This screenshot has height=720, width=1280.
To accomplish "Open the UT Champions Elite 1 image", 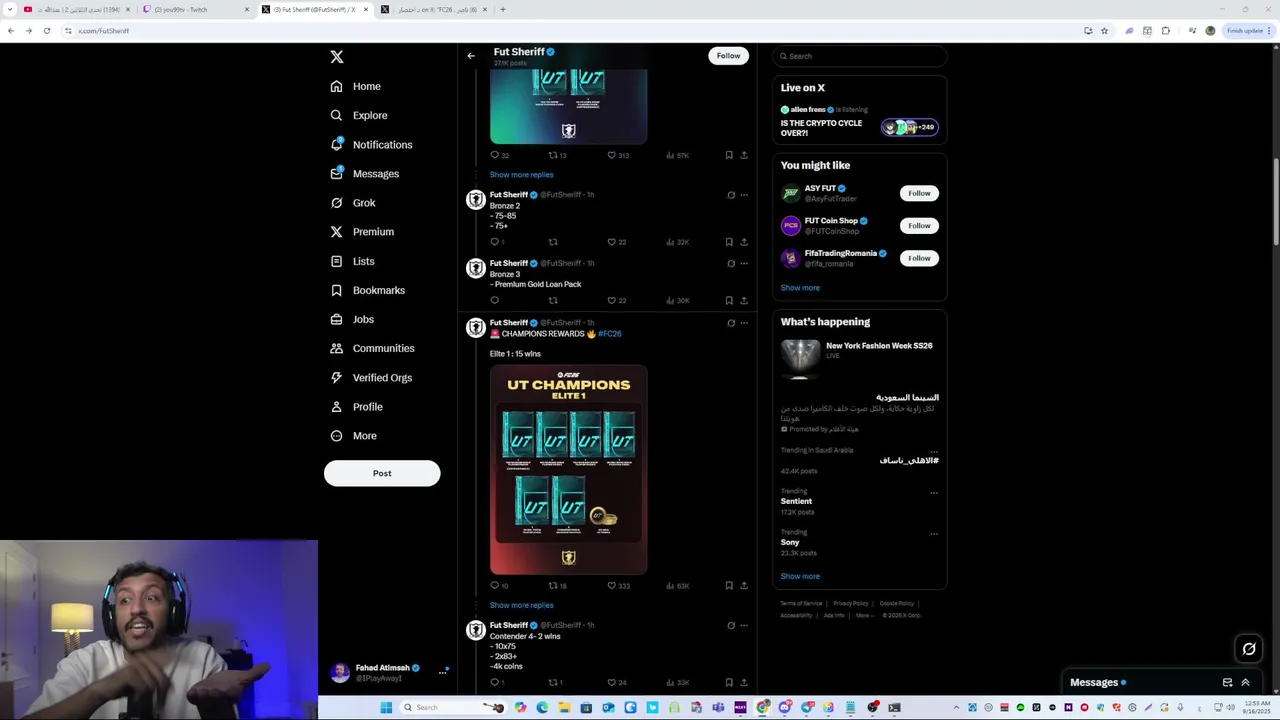I will click(x=568, y=469).
